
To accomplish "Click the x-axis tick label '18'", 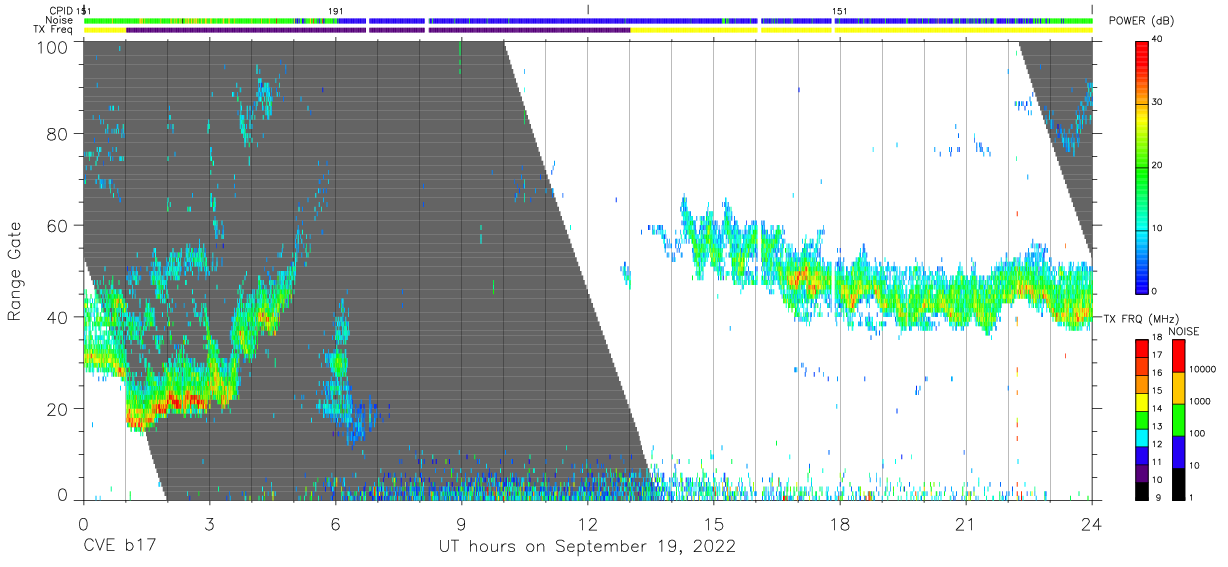I will 840,523.
